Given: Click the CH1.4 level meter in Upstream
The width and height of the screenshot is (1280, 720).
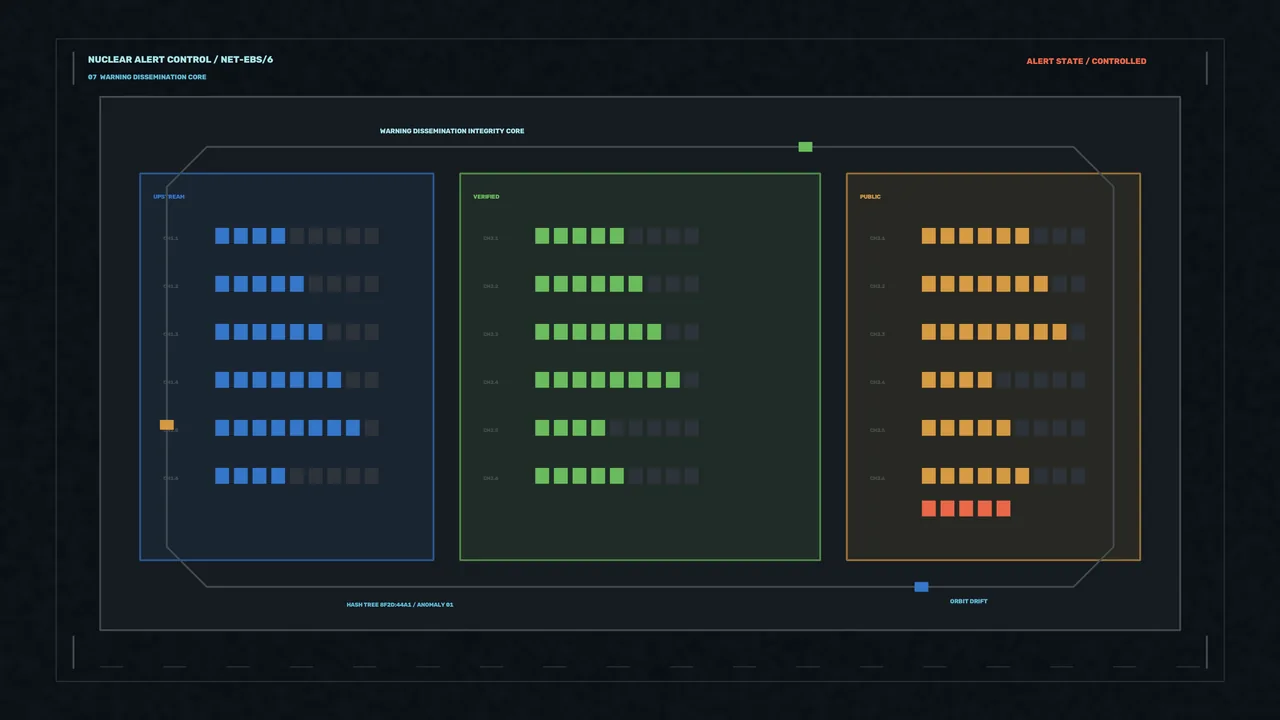Looking at the screenshot, I should [297, 380].
